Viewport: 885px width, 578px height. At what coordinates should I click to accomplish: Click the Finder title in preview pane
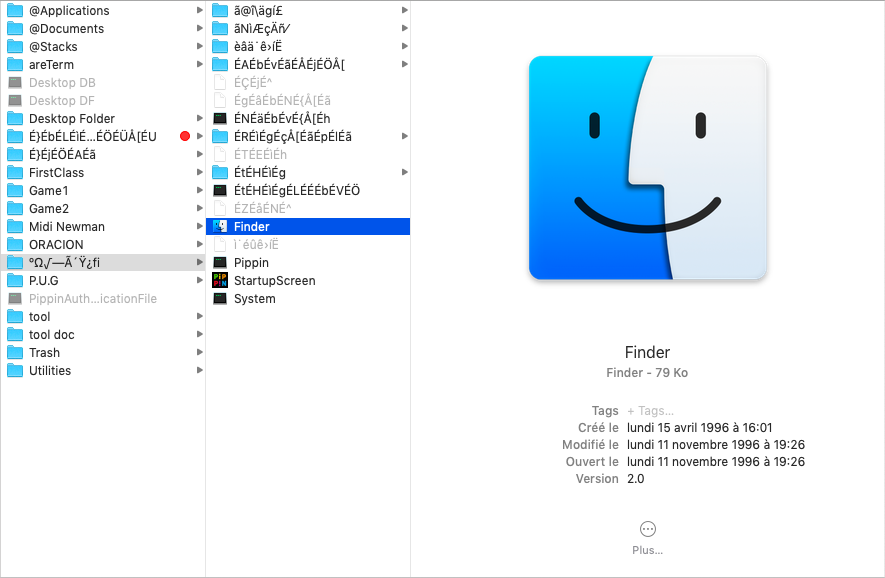click(x=647, y=352)
